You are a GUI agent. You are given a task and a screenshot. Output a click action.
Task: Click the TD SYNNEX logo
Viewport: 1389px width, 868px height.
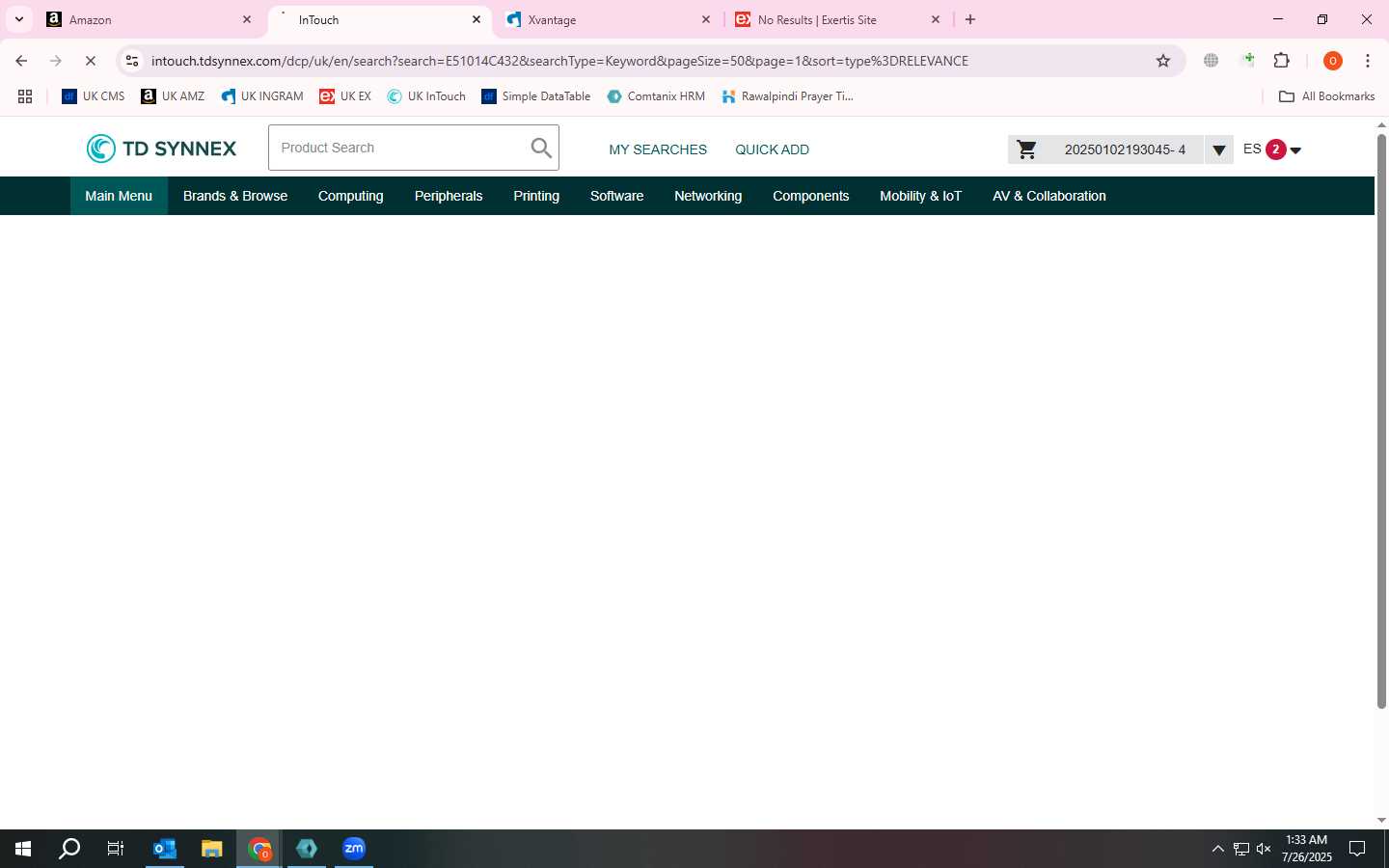[161, 149]
